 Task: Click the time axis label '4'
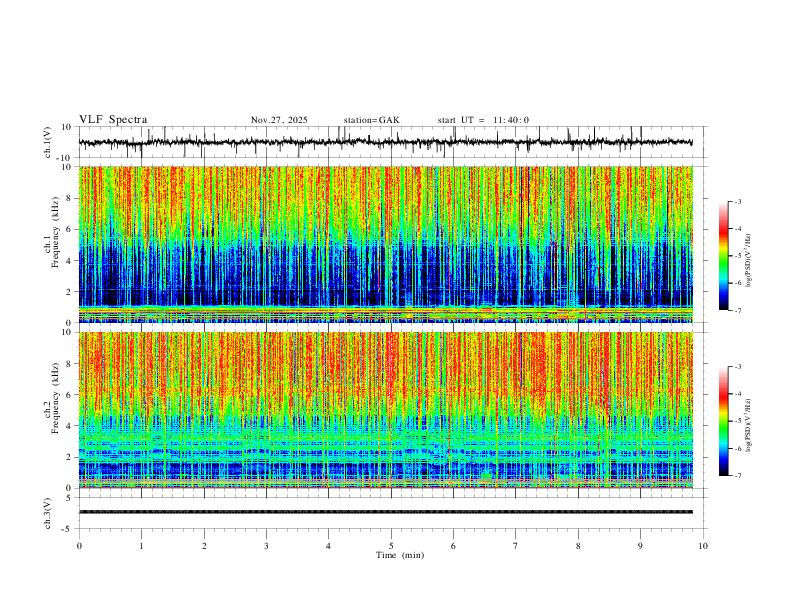coord(328,546)
